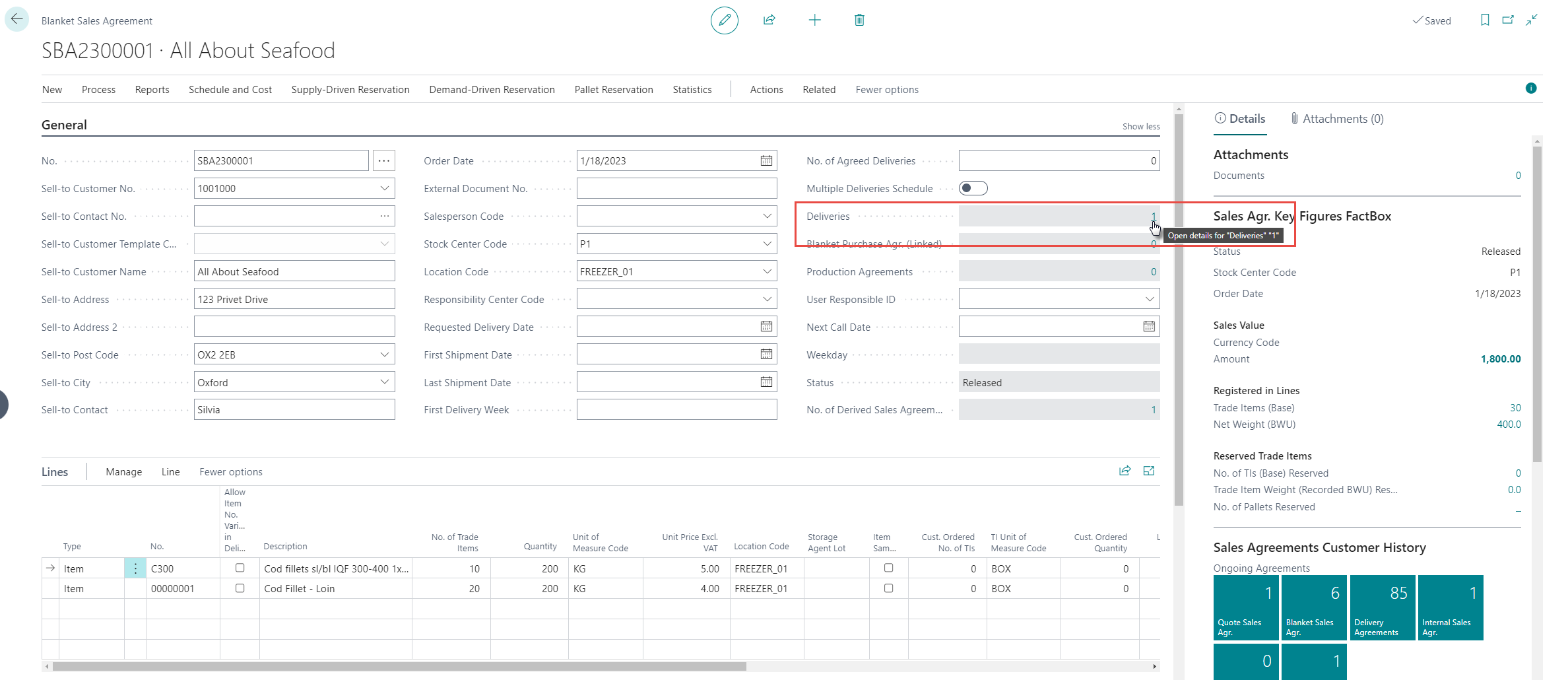Click the trash delete icon
This screenshot has height=680, width=1568.
[859, 20]
